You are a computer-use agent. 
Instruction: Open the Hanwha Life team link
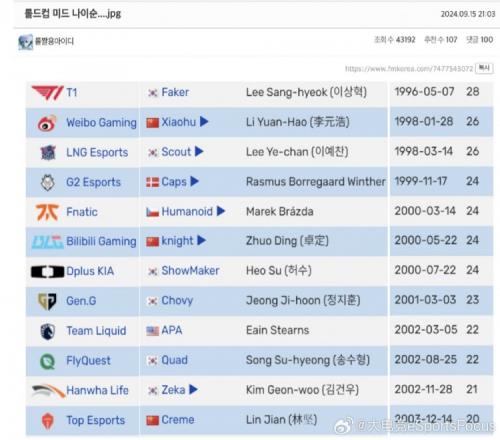click(97, 390)
